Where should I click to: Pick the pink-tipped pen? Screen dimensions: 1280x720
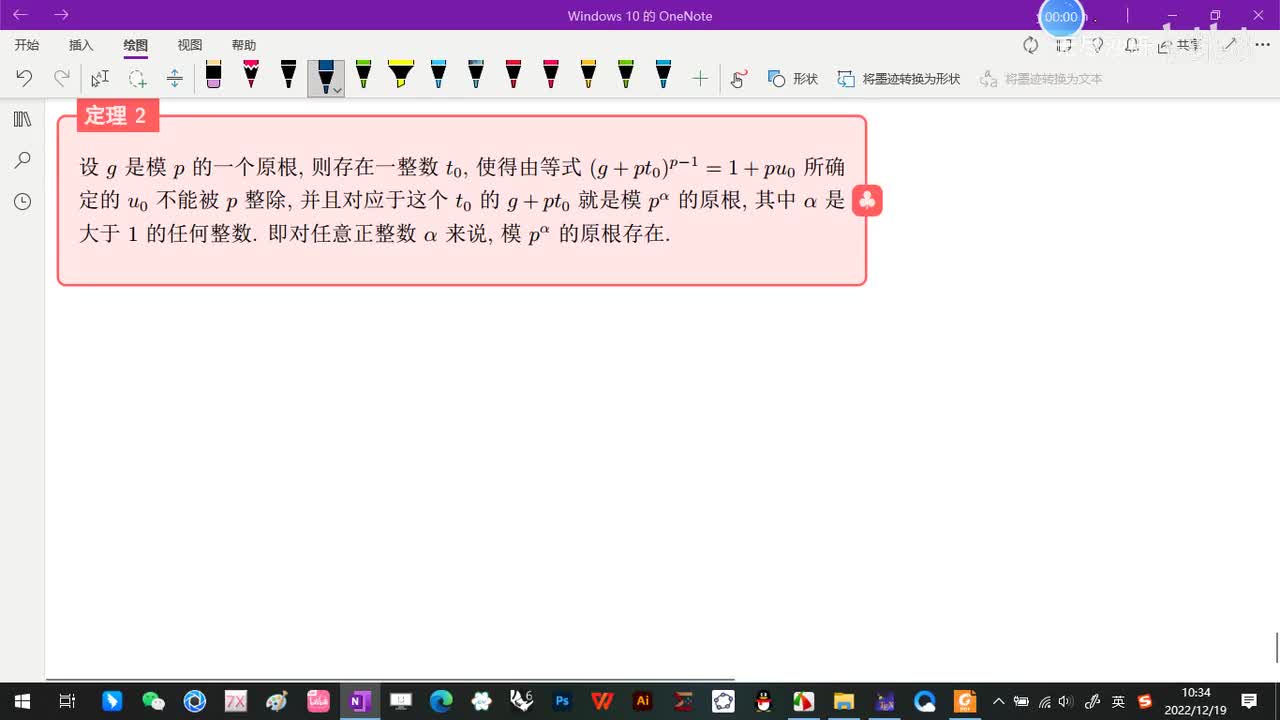[251, 75]
